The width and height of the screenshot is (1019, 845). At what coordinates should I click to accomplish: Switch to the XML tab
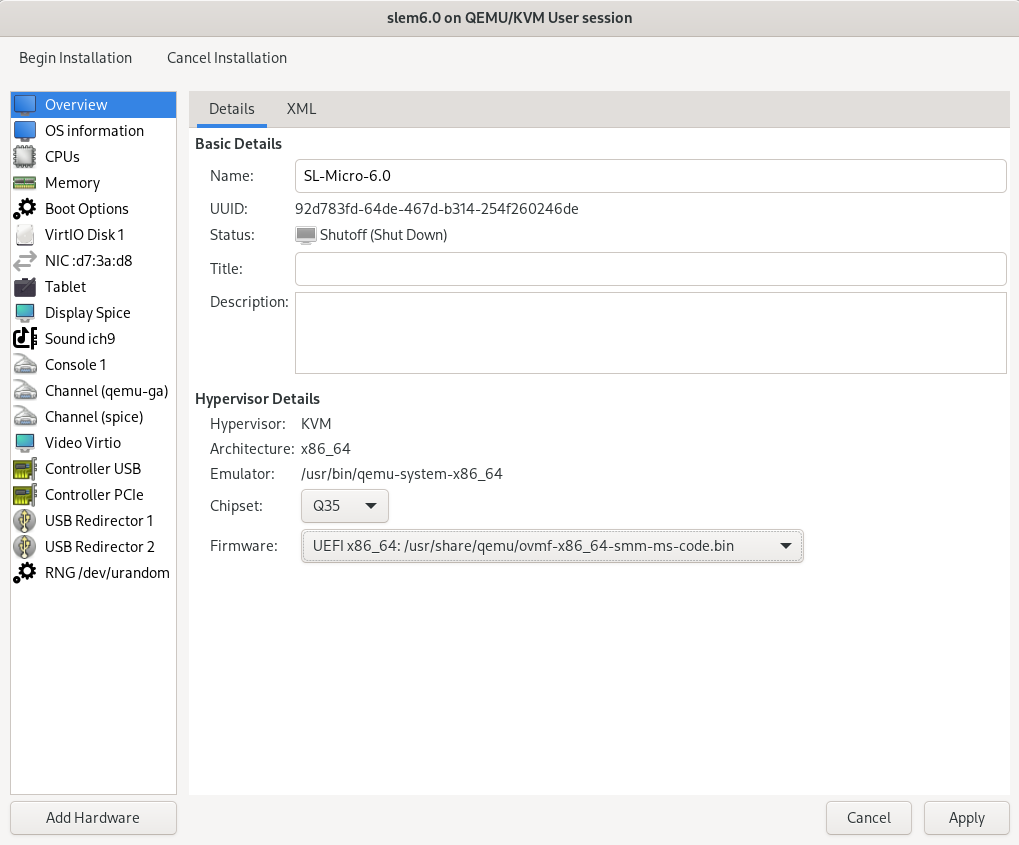coord(301,109)
